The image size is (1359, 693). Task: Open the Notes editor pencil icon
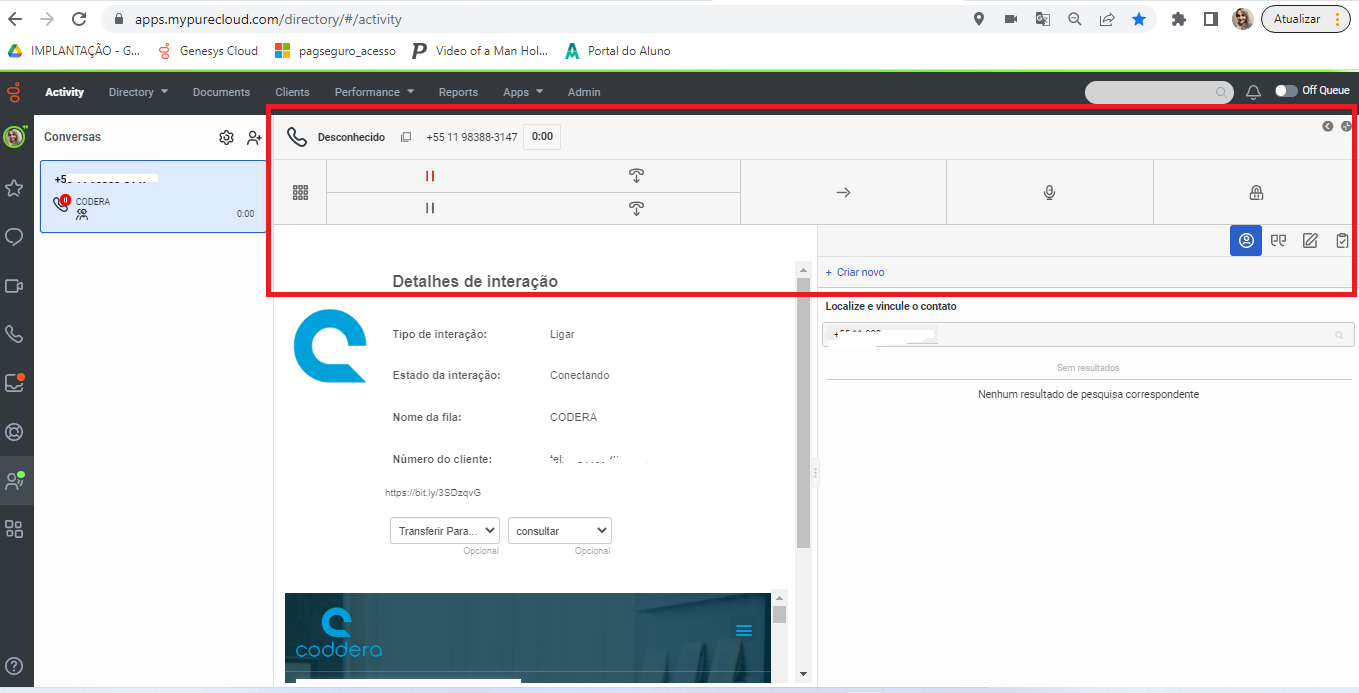pos(1310,240)
